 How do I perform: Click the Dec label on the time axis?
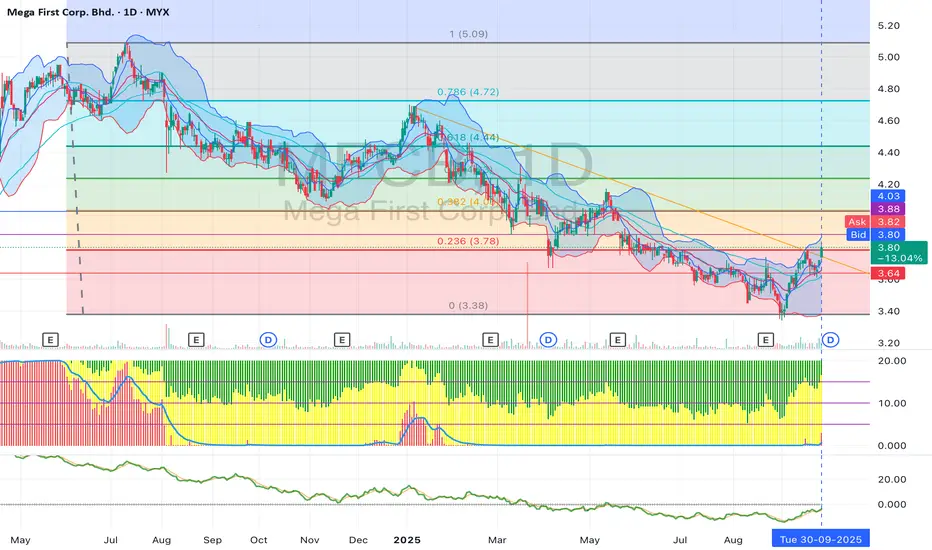pyautogui.click(x=358, y=540)
